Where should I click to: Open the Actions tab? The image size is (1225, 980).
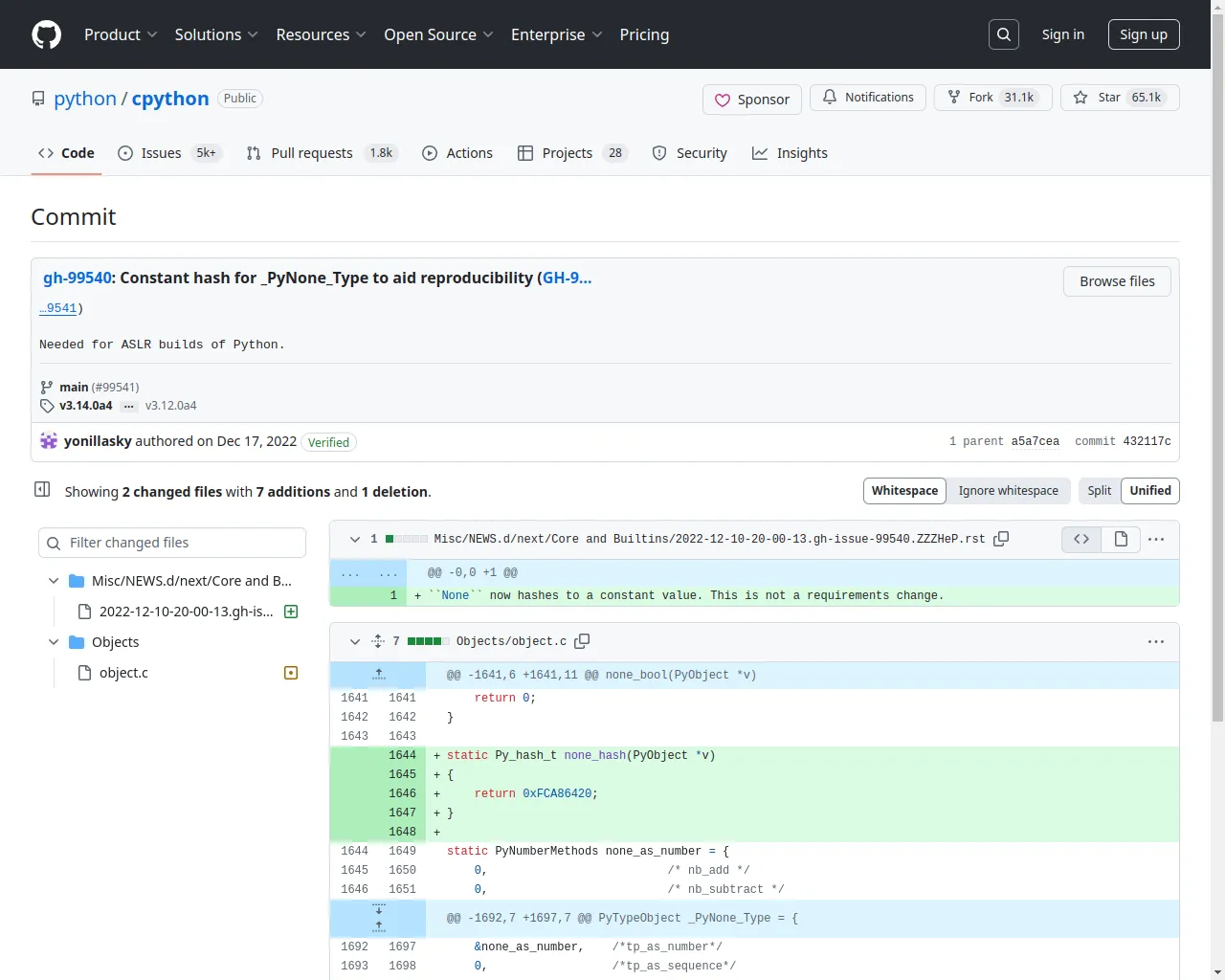tap(457, 153)
